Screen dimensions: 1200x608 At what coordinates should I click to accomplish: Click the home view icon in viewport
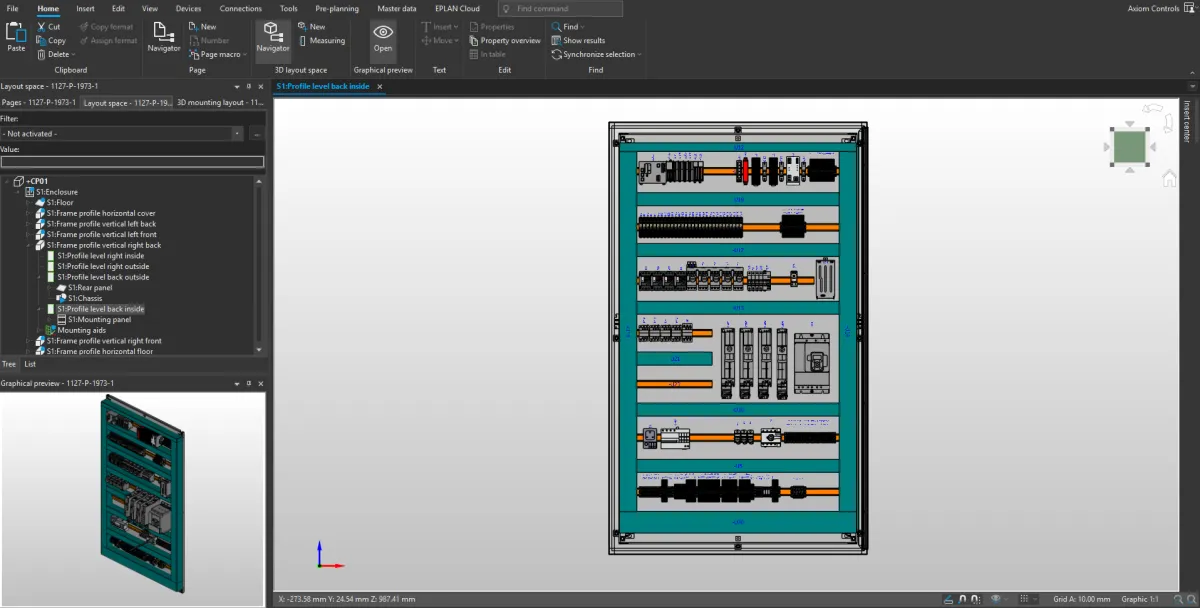tap(1169, 179)
